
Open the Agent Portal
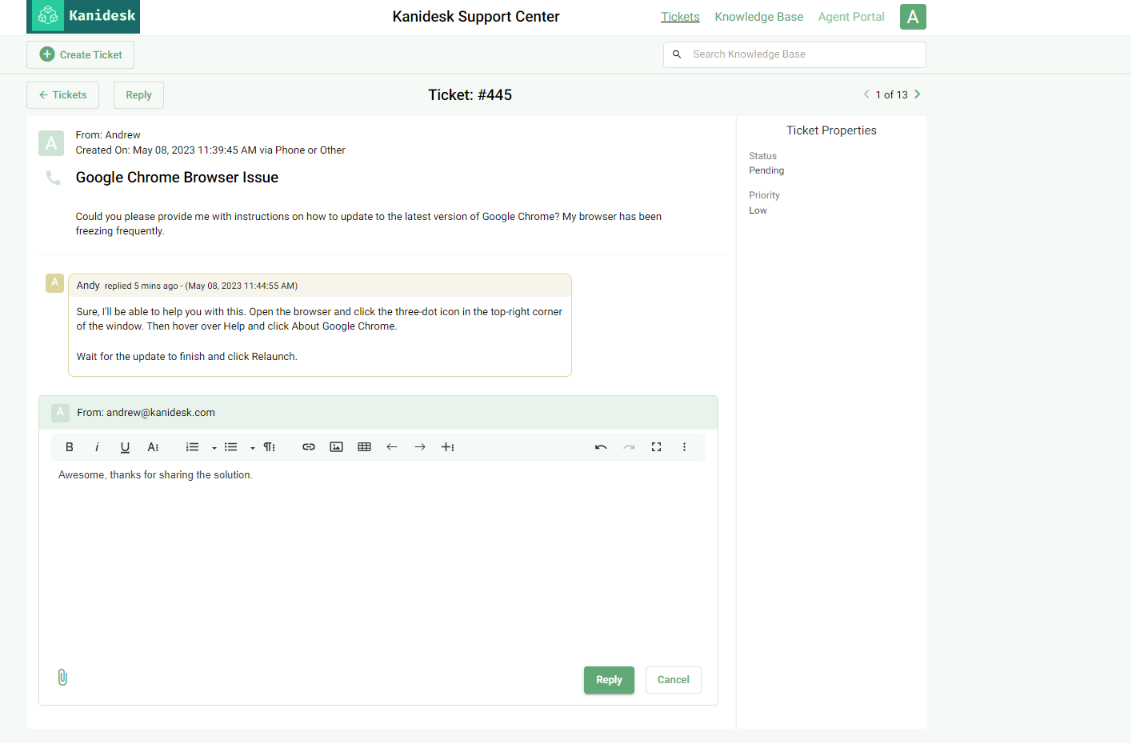(851, 16)
